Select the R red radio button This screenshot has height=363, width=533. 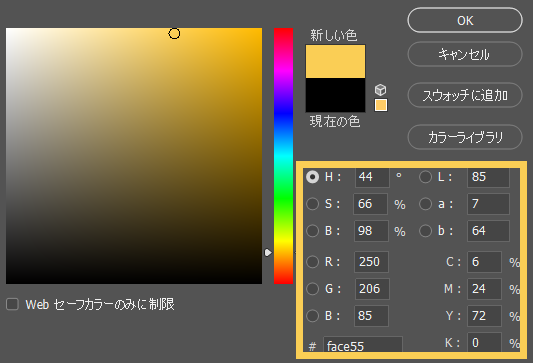[x=312, y=262]
